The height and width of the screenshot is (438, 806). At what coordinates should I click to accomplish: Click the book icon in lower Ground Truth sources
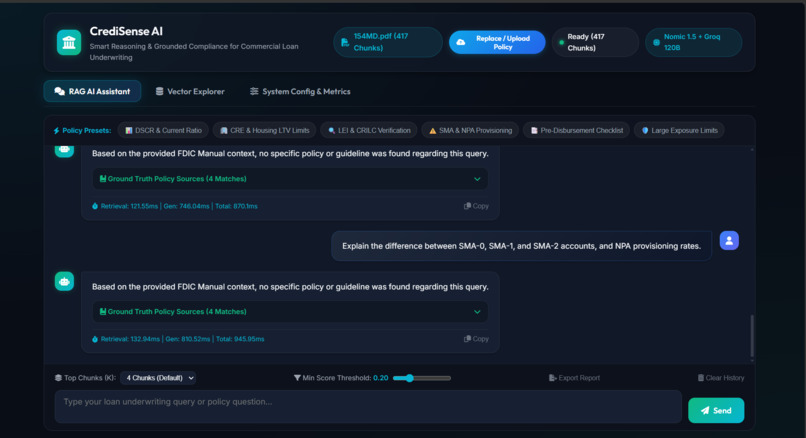[103, 312]
